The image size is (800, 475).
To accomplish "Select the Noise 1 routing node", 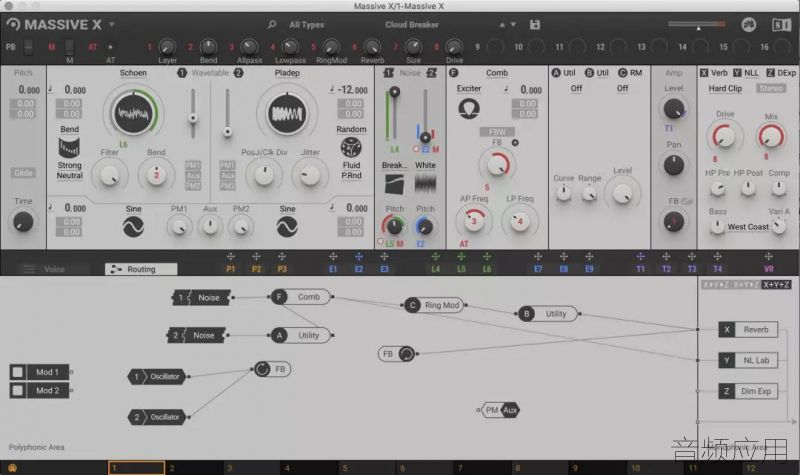I will 202,297.
